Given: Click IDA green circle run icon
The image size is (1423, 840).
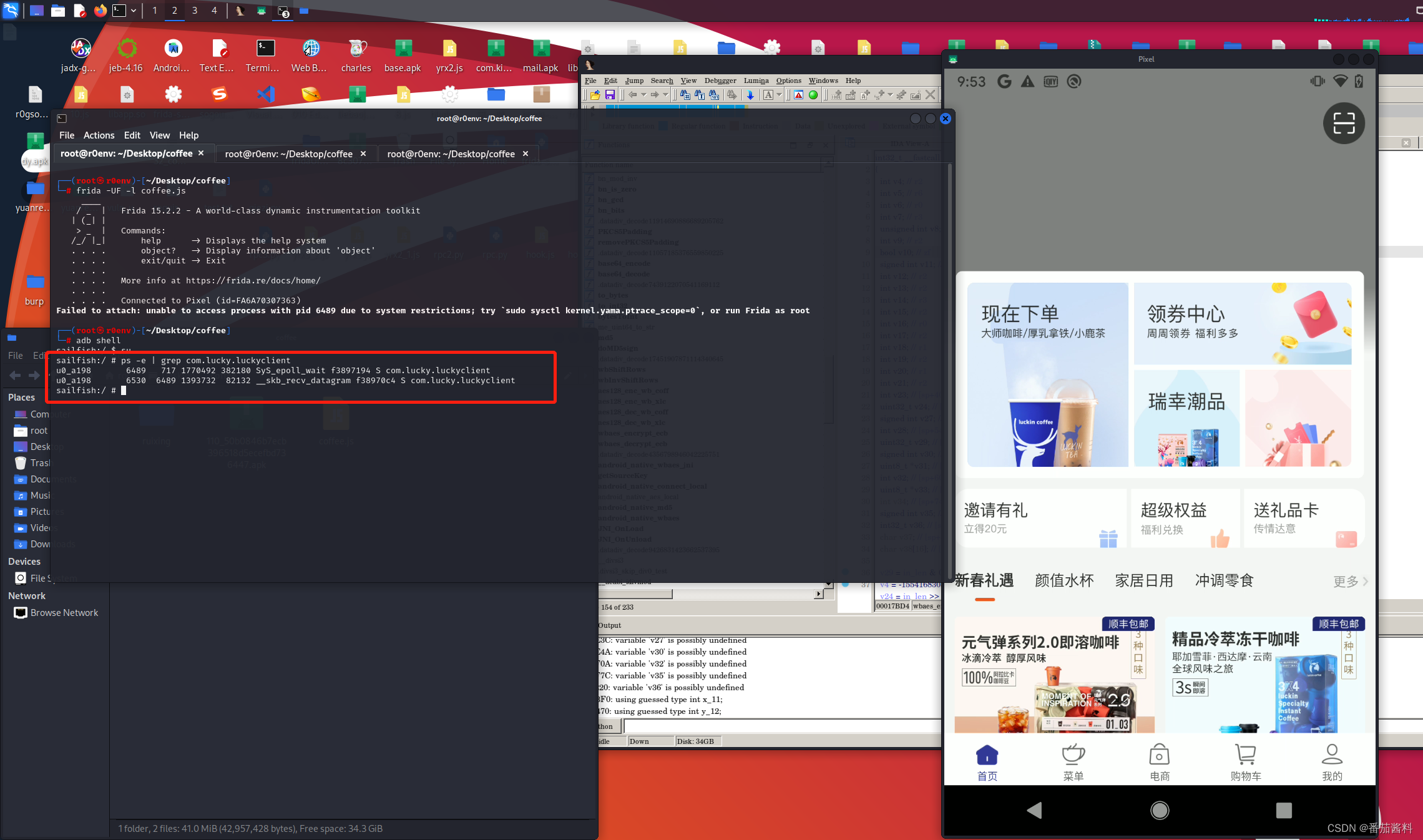Looking at the screenshot, I should click(813, 95).
